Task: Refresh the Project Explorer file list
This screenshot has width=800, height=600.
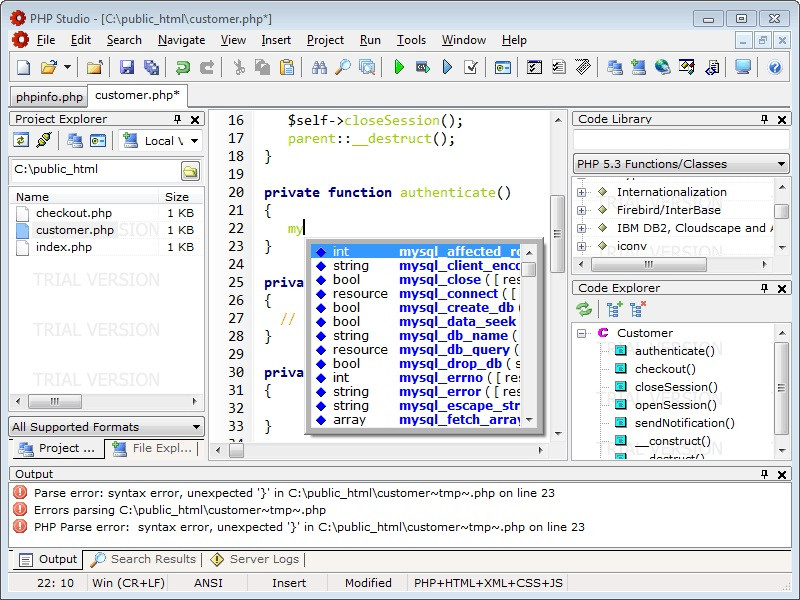Action: coord(21,140)
